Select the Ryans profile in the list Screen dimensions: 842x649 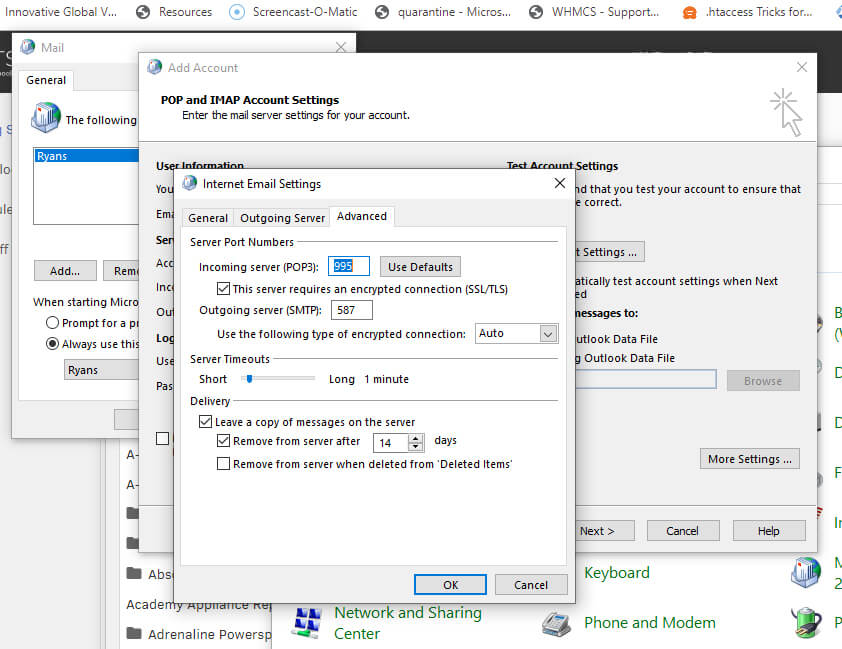[86, 156]
